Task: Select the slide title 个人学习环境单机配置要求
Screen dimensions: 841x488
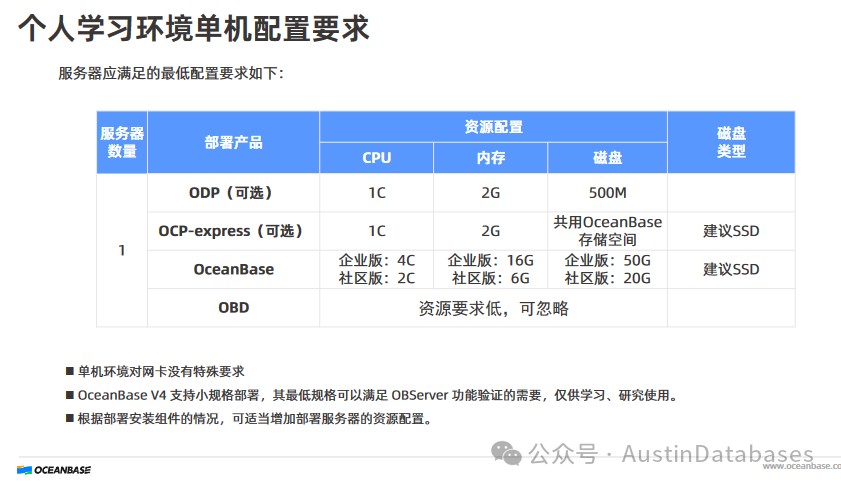Action: tap(194, 28)
